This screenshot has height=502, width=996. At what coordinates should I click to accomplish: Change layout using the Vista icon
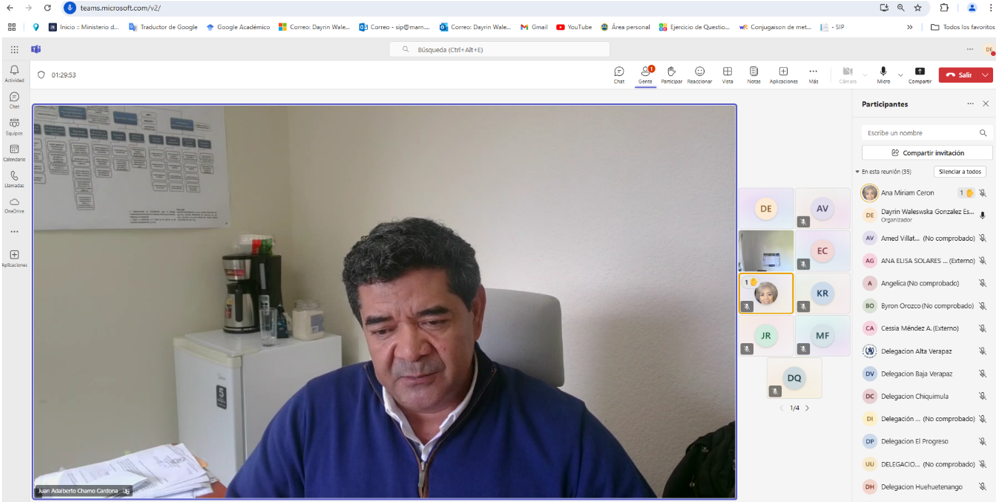[x=727, y=74]
